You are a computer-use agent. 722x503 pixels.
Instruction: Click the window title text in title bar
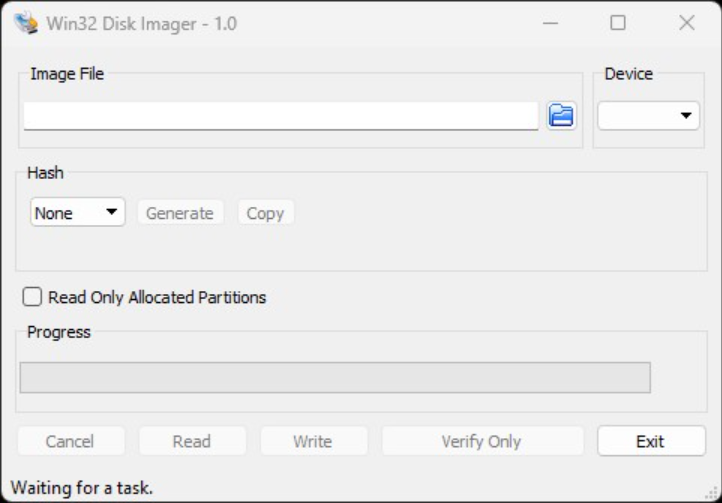click(x=142, y=23)
